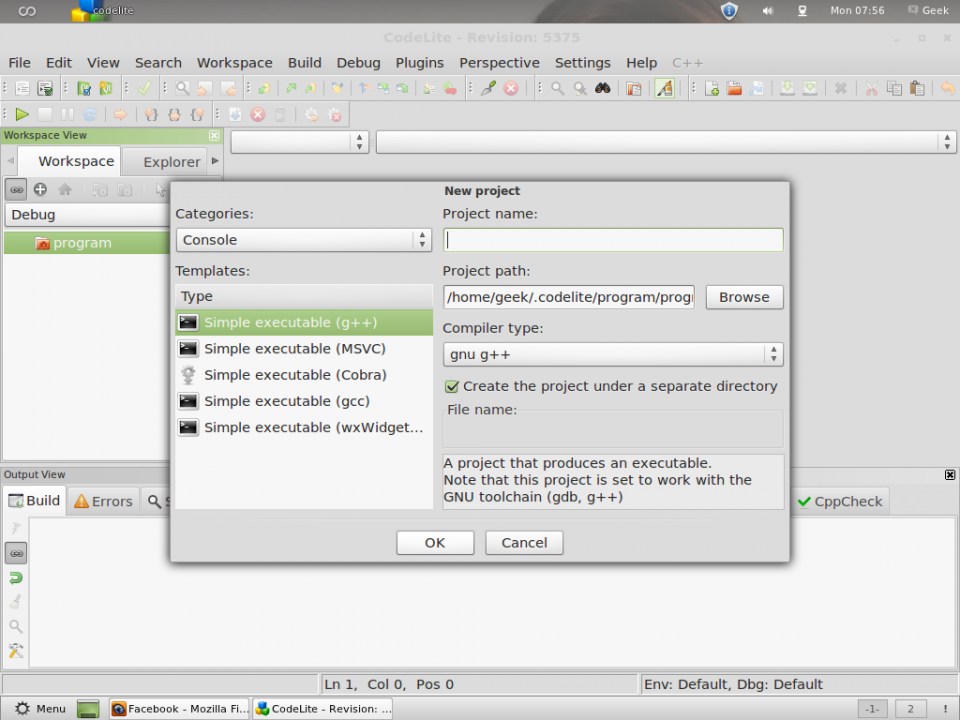Open the Plugins menu
Image resolution: width=960 pixels, height=720 pixels.
pyautogui.click(x=419, y=63)
